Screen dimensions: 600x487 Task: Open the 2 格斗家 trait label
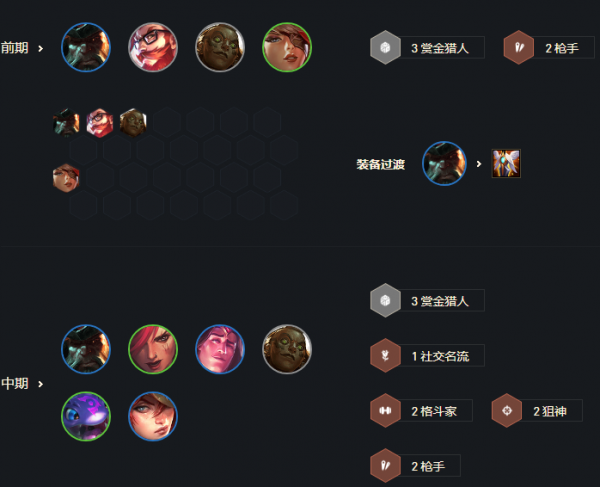pyautogui.click(x=434, y=411)
